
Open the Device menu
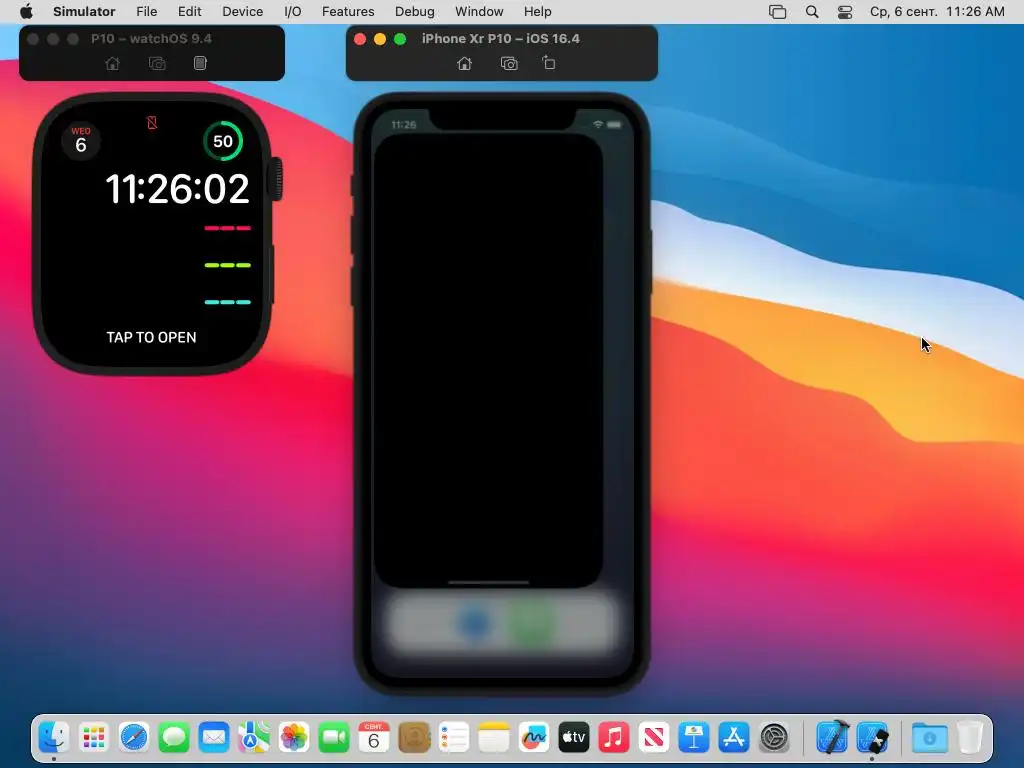pyautogui.click(x=242, y=12)
